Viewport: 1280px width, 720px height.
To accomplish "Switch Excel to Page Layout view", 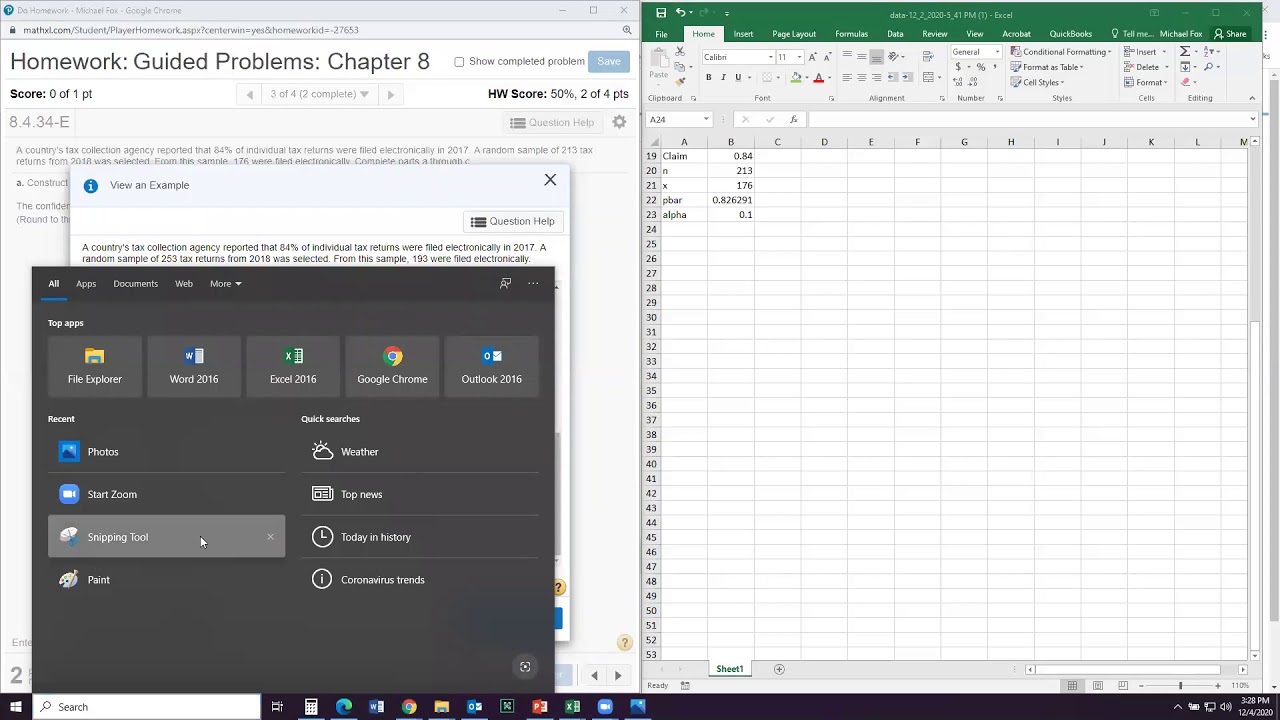I will point(1098,685).
